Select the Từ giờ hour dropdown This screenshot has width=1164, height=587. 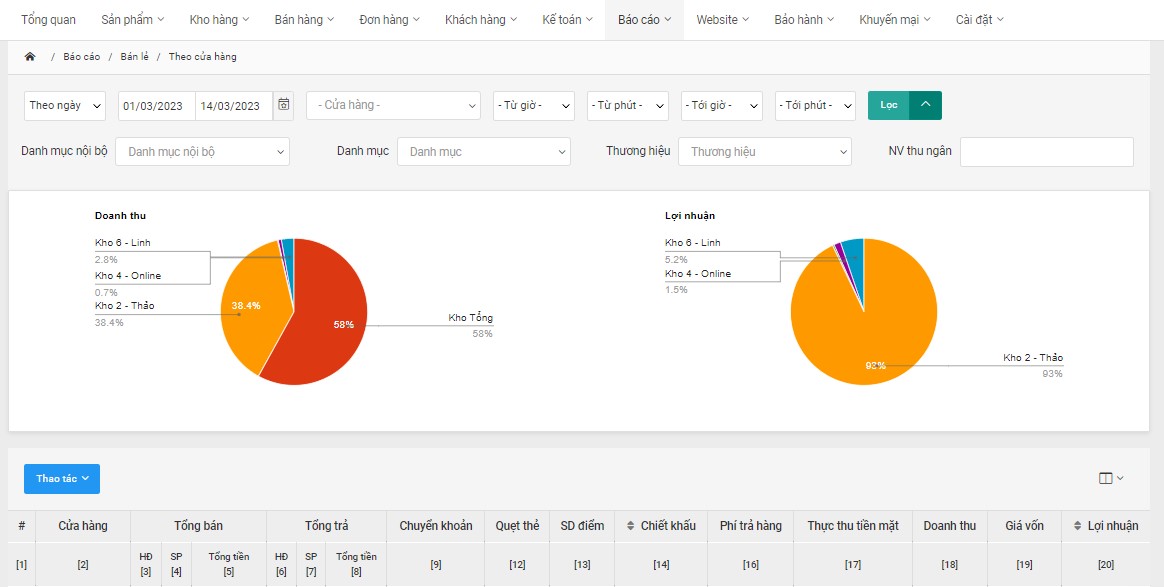[x=533, y=106]
